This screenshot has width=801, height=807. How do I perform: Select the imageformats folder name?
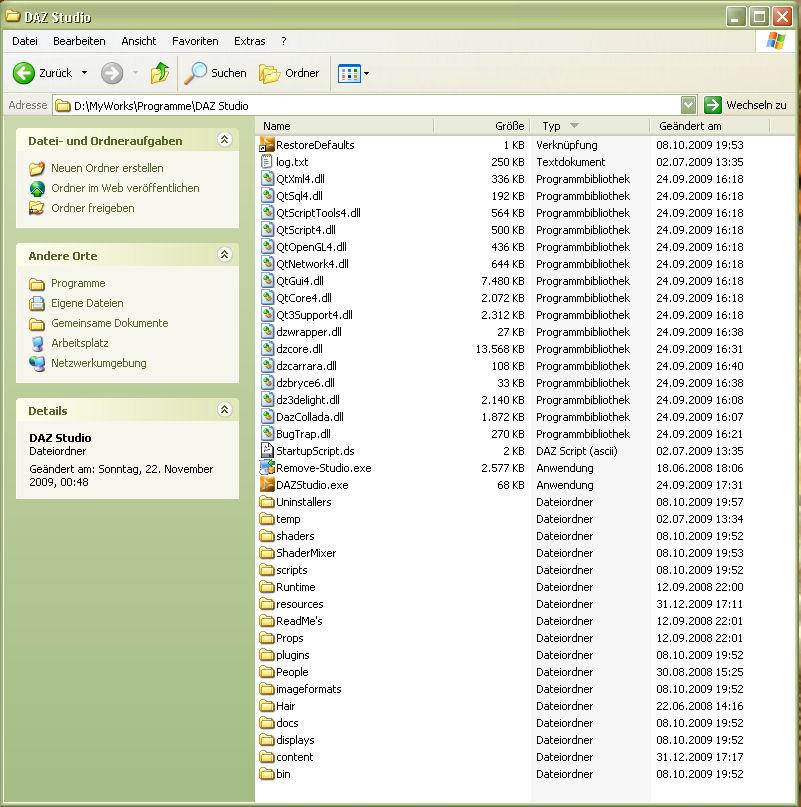308,689
